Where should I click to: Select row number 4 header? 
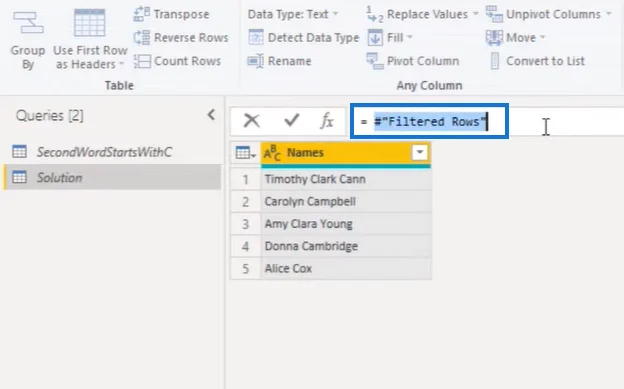click(x=246, y=246)
